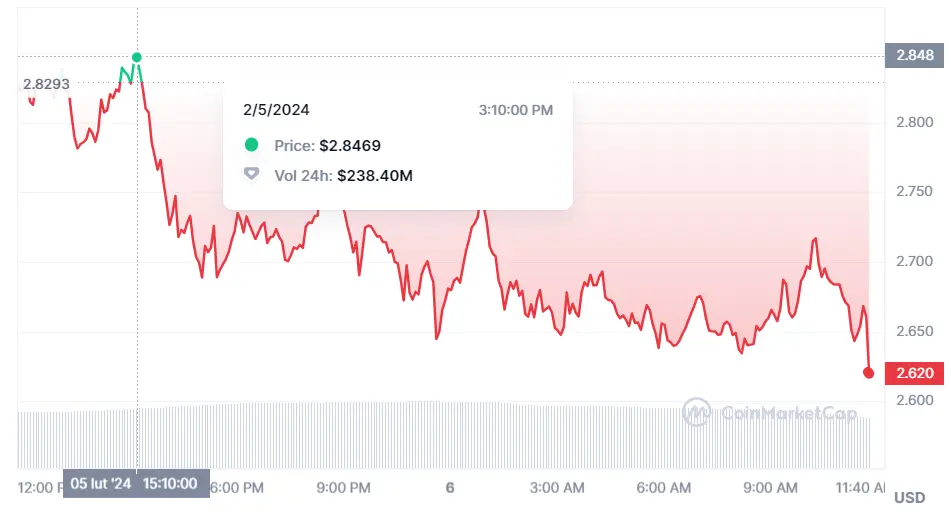The image size is (951, 524).
Task: Click the red 2.620 current price tag
Action: 915,373
